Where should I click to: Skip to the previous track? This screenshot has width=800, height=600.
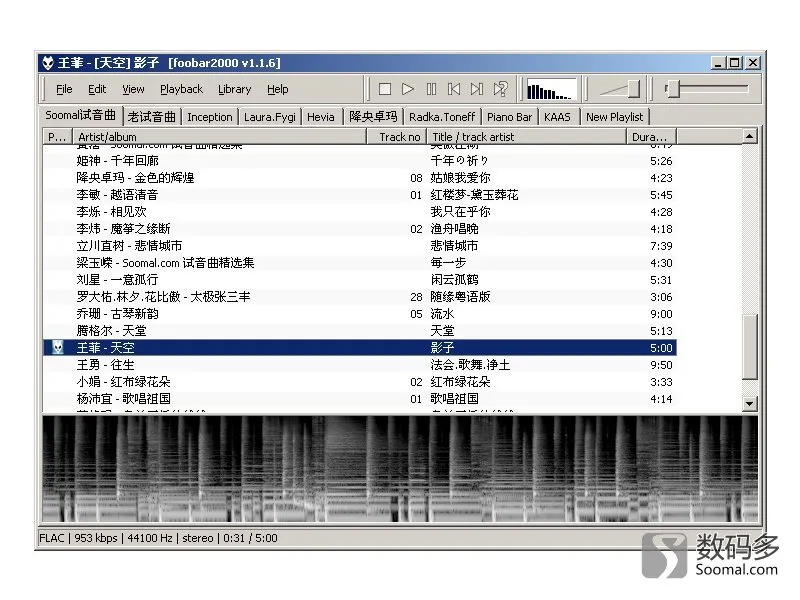coord(454,89)
